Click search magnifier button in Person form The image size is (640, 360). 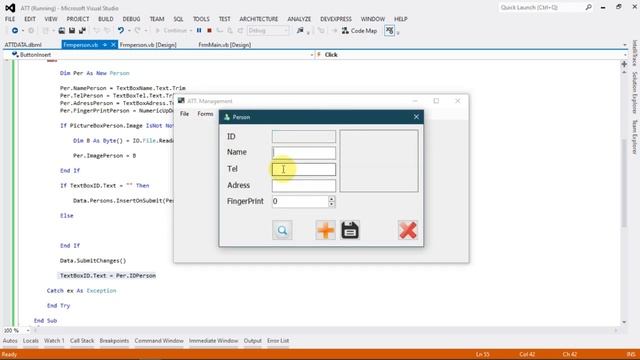tap(282, 230)
